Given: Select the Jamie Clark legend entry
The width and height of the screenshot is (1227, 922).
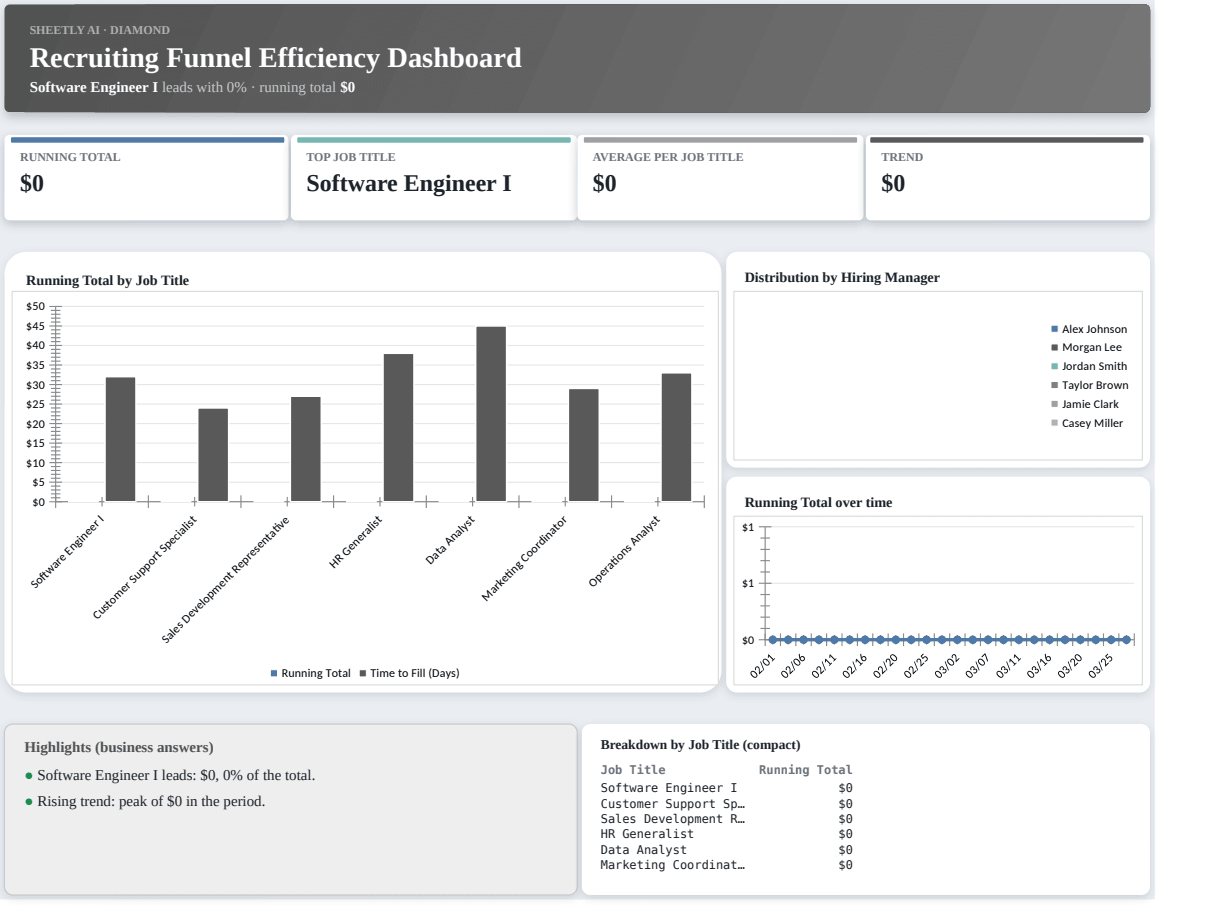Looking at the screenshot, I should tap(1085, 404).
